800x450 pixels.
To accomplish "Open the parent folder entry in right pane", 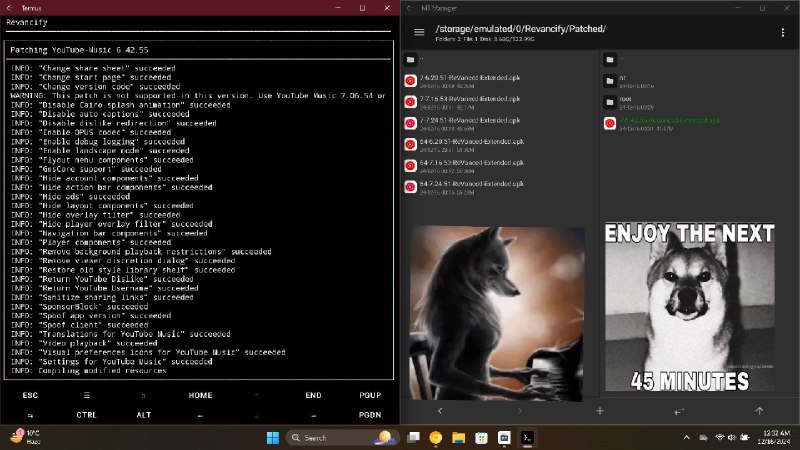I will click(x=699, y=60).
